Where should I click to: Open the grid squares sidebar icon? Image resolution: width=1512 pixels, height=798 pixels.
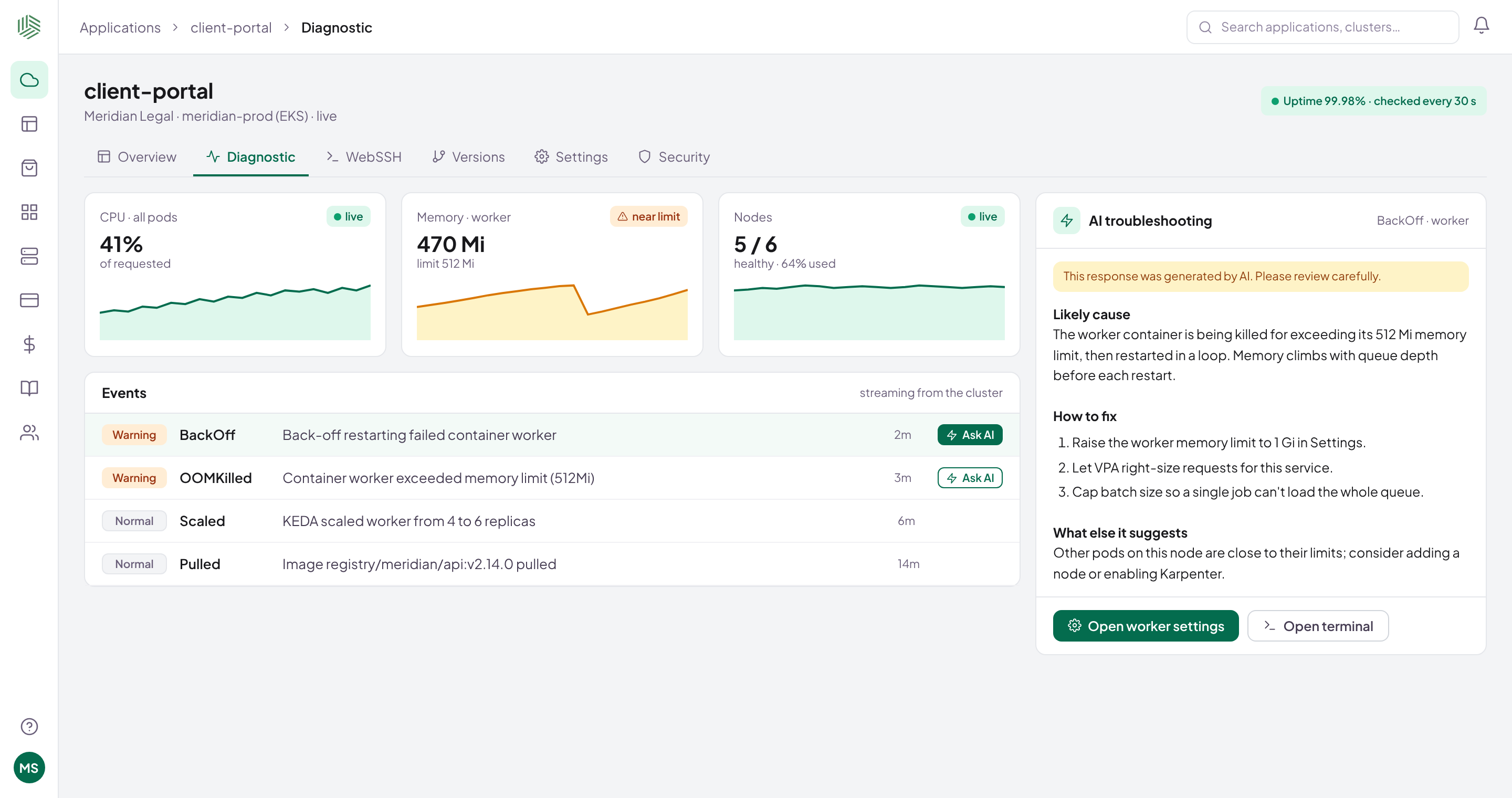pos(29,212)
